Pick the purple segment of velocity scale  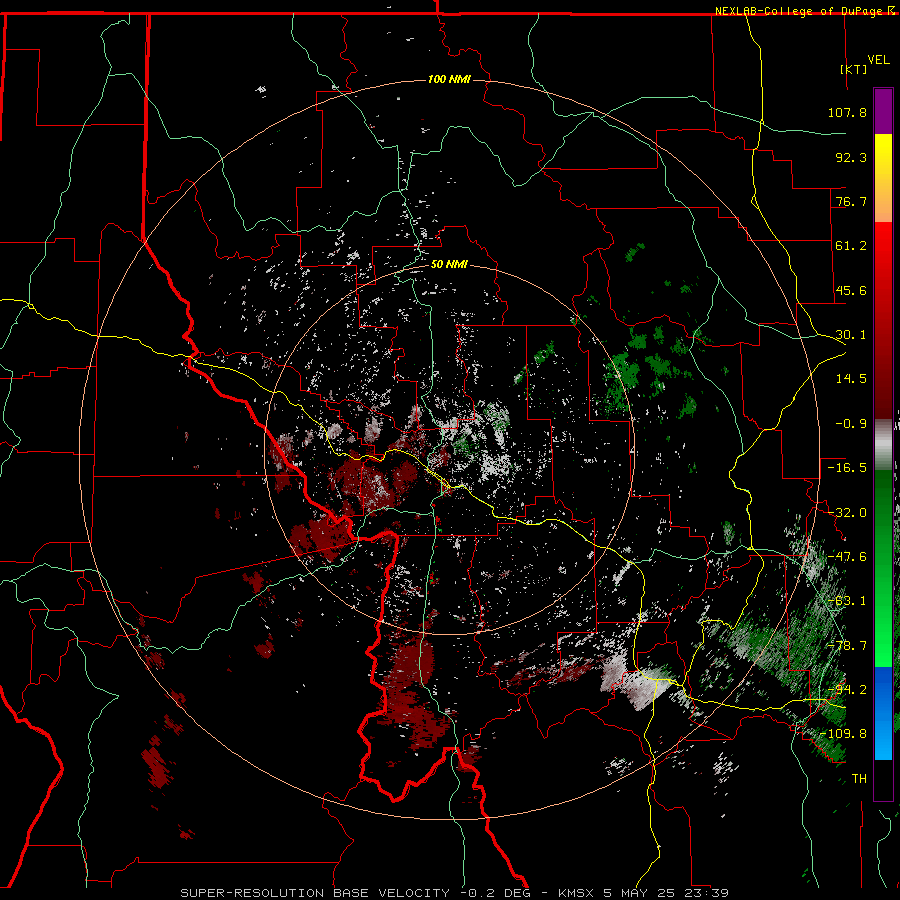pyautogui.click(x=883, y=111)
